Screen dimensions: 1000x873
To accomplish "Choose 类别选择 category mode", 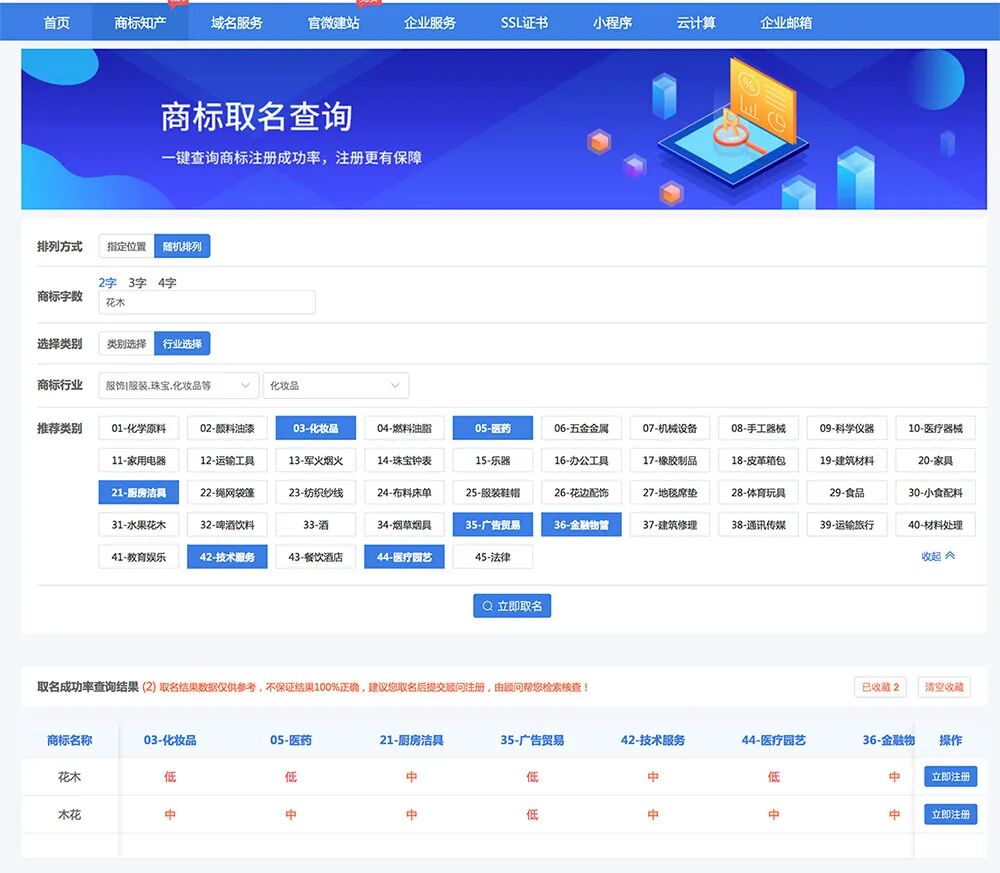I will coord(126,344).
